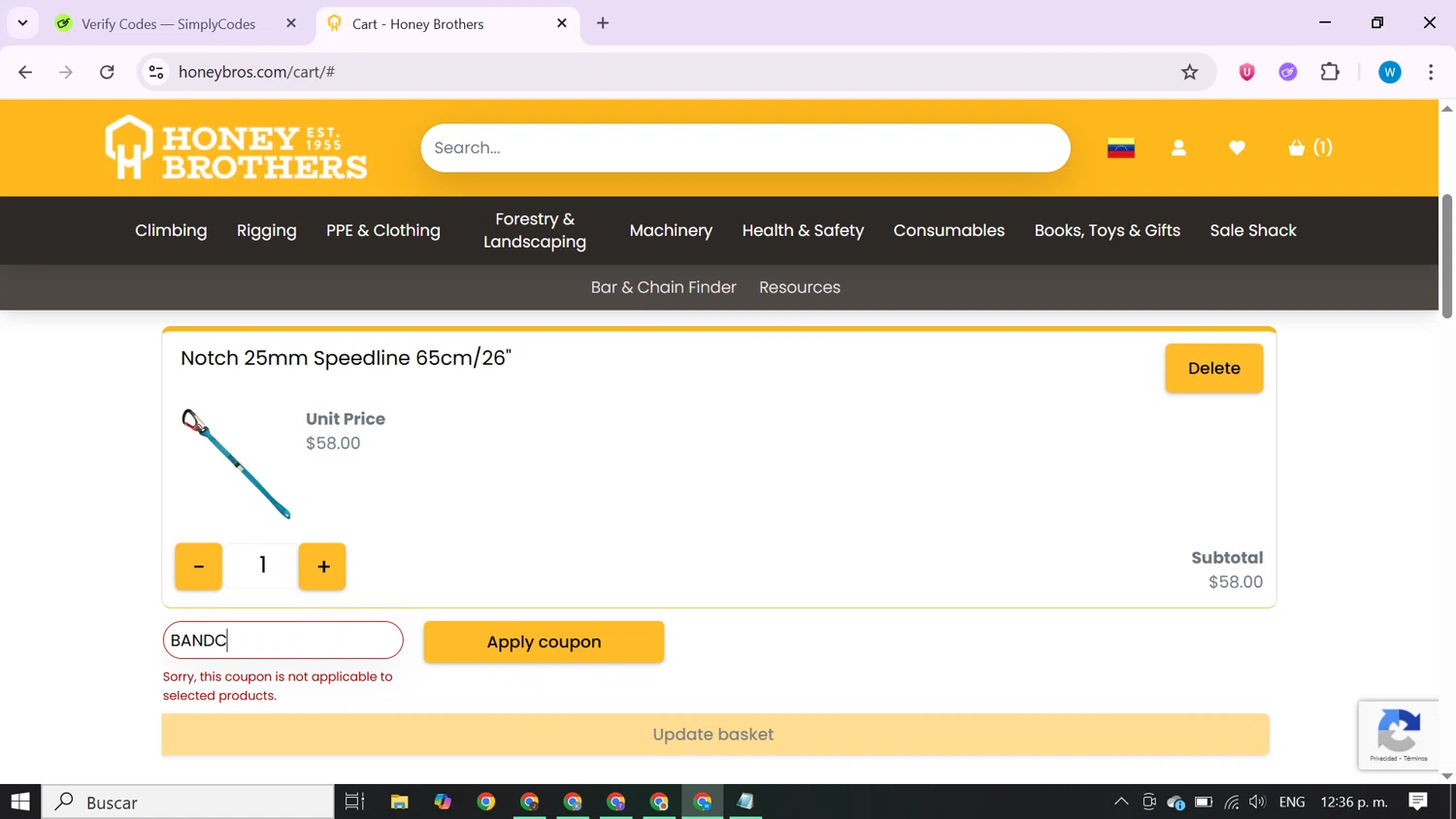Open File Explorer from the taskbar

point(399,802)
